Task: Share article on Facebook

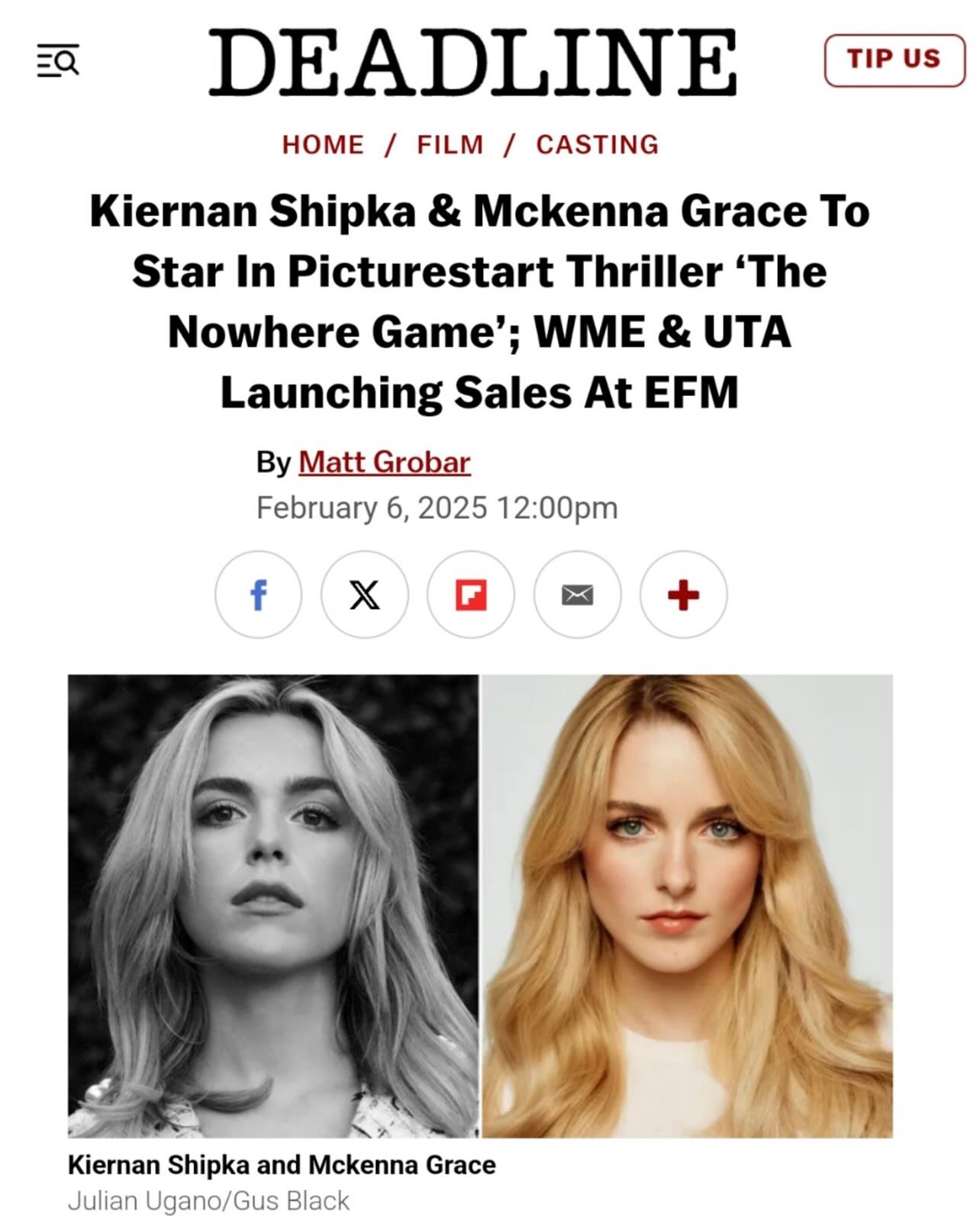Action: [x=258, y=594]
